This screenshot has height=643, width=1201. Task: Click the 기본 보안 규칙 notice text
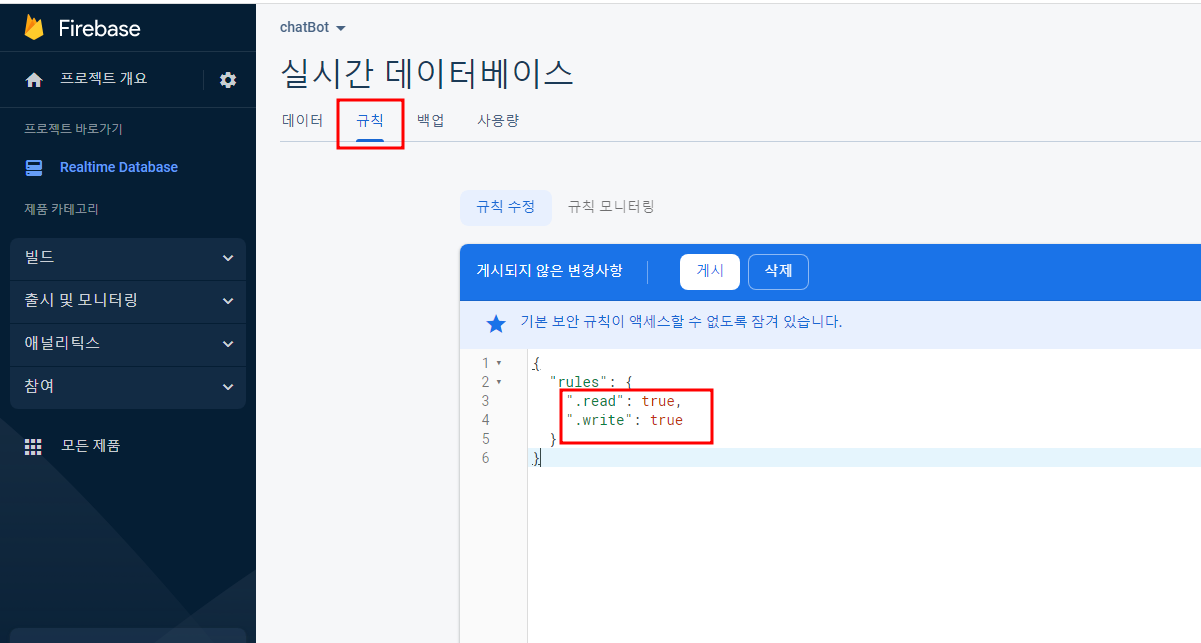coord(681,322)
